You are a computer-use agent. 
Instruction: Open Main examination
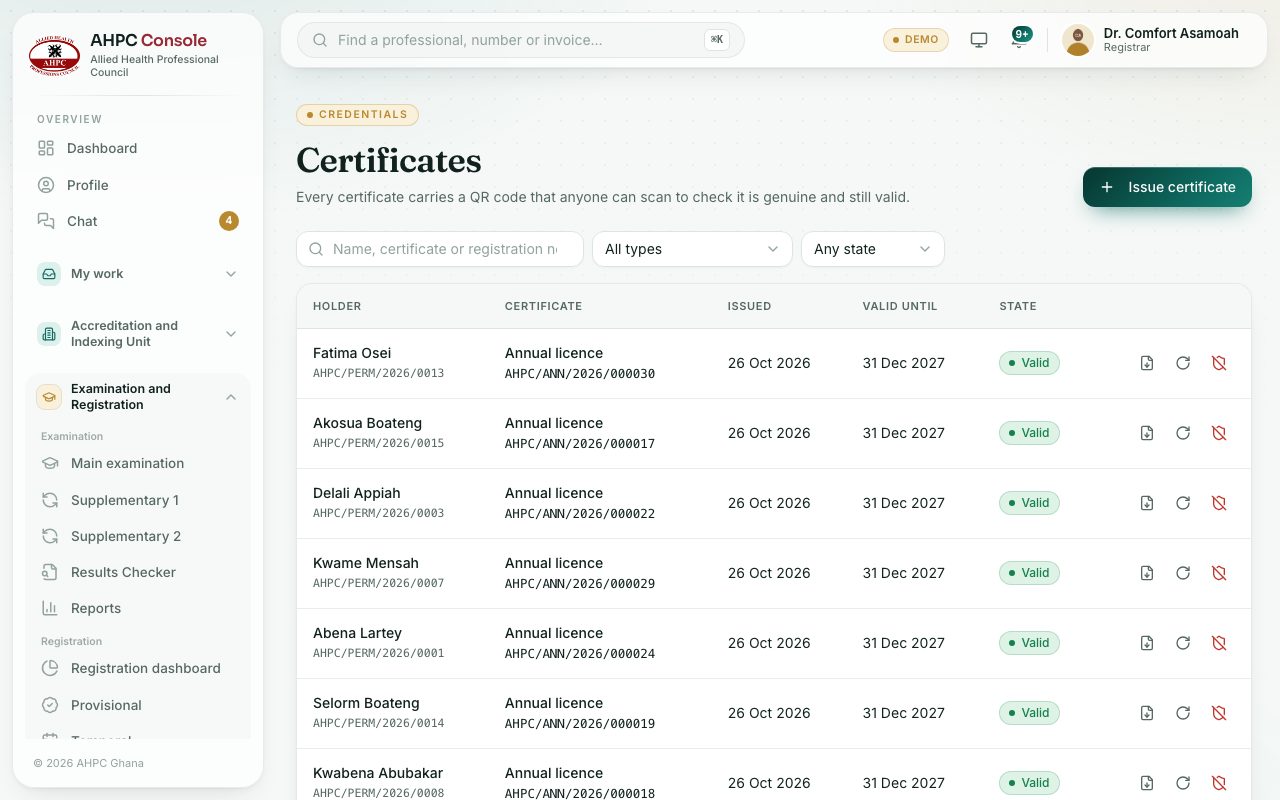(138, 463)
